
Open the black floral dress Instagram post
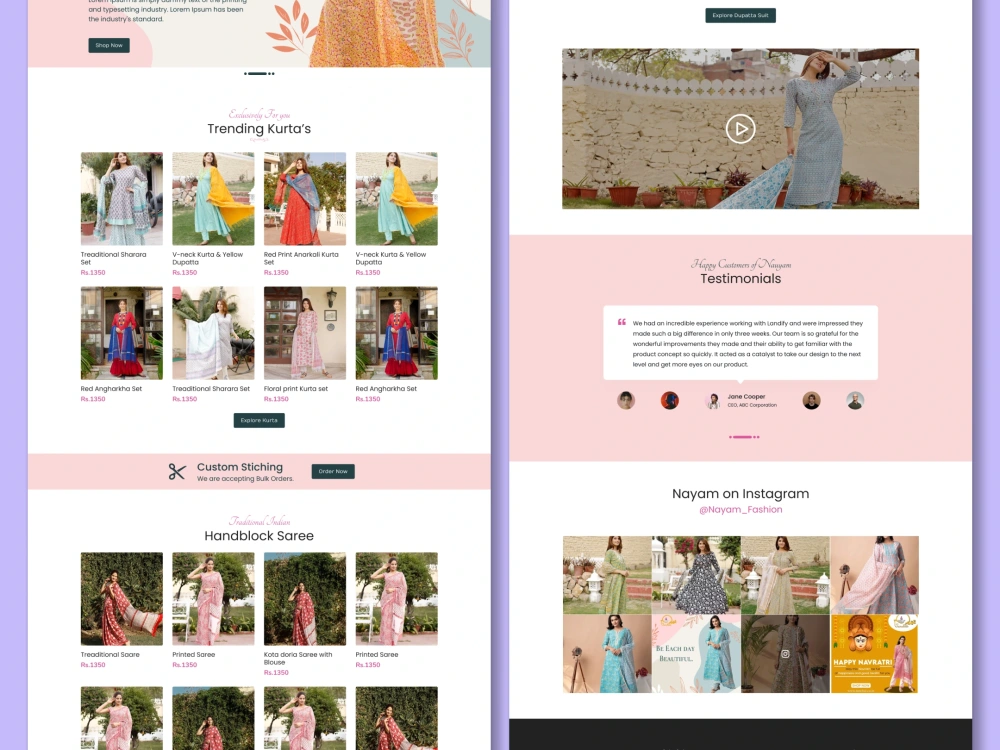pyautogui.click(x=696, y=575)
